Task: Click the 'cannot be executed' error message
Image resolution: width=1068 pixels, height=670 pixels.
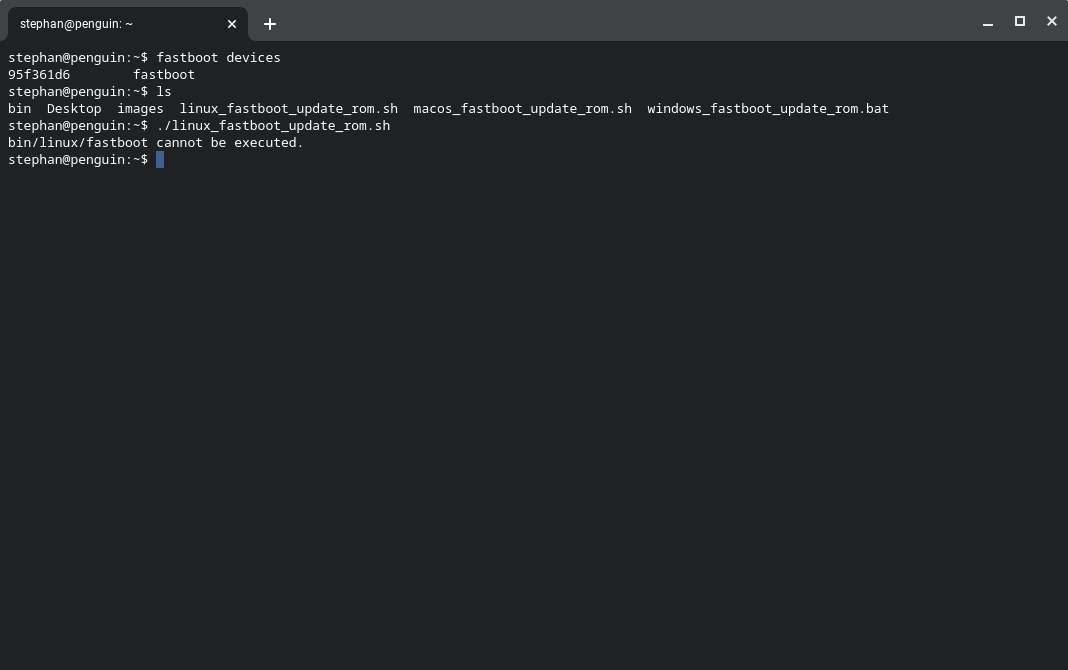Action: pyautogui.click(x=229, y=143)
